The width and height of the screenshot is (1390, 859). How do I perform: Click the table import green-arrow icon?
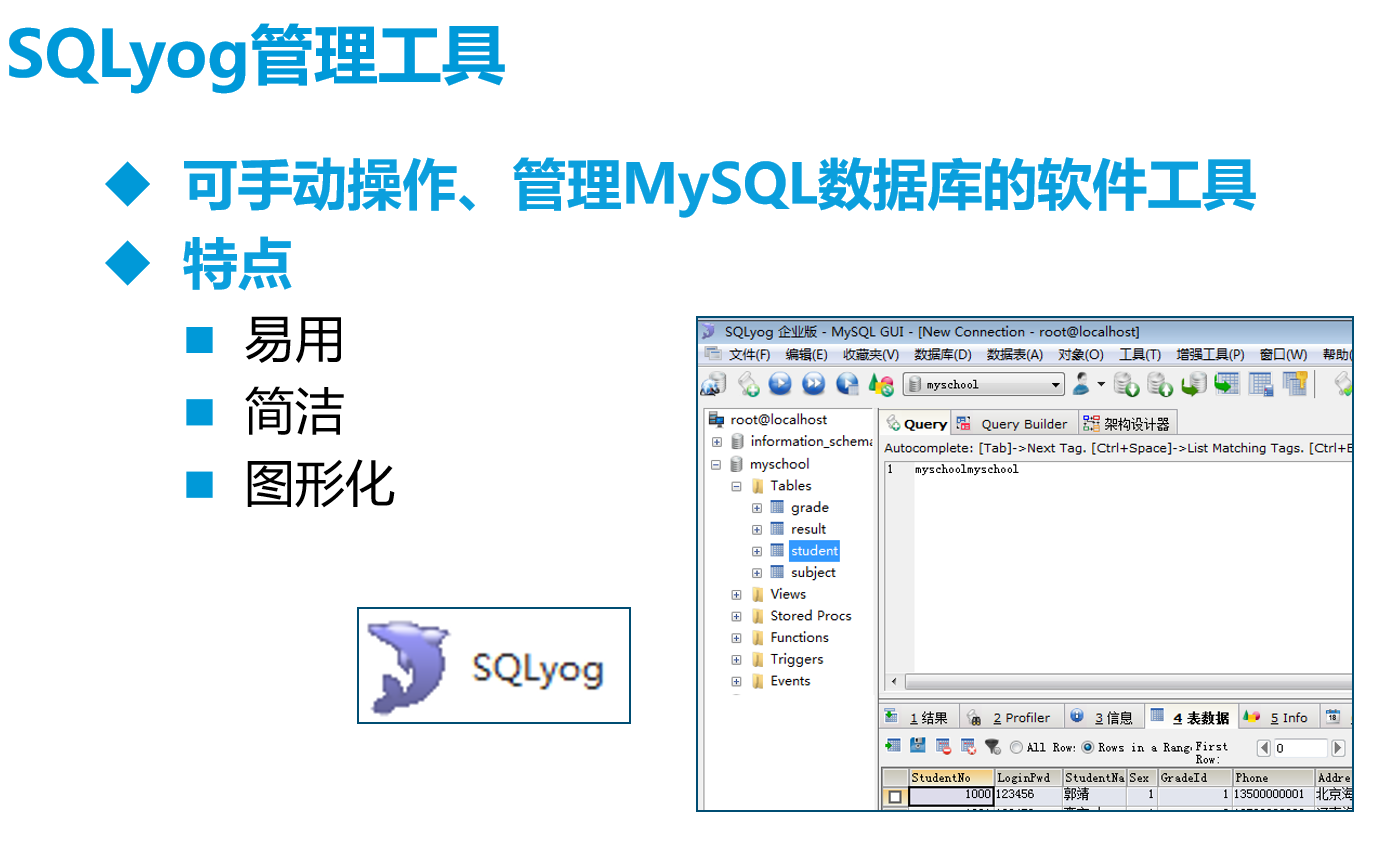(x=1227, y=384)
